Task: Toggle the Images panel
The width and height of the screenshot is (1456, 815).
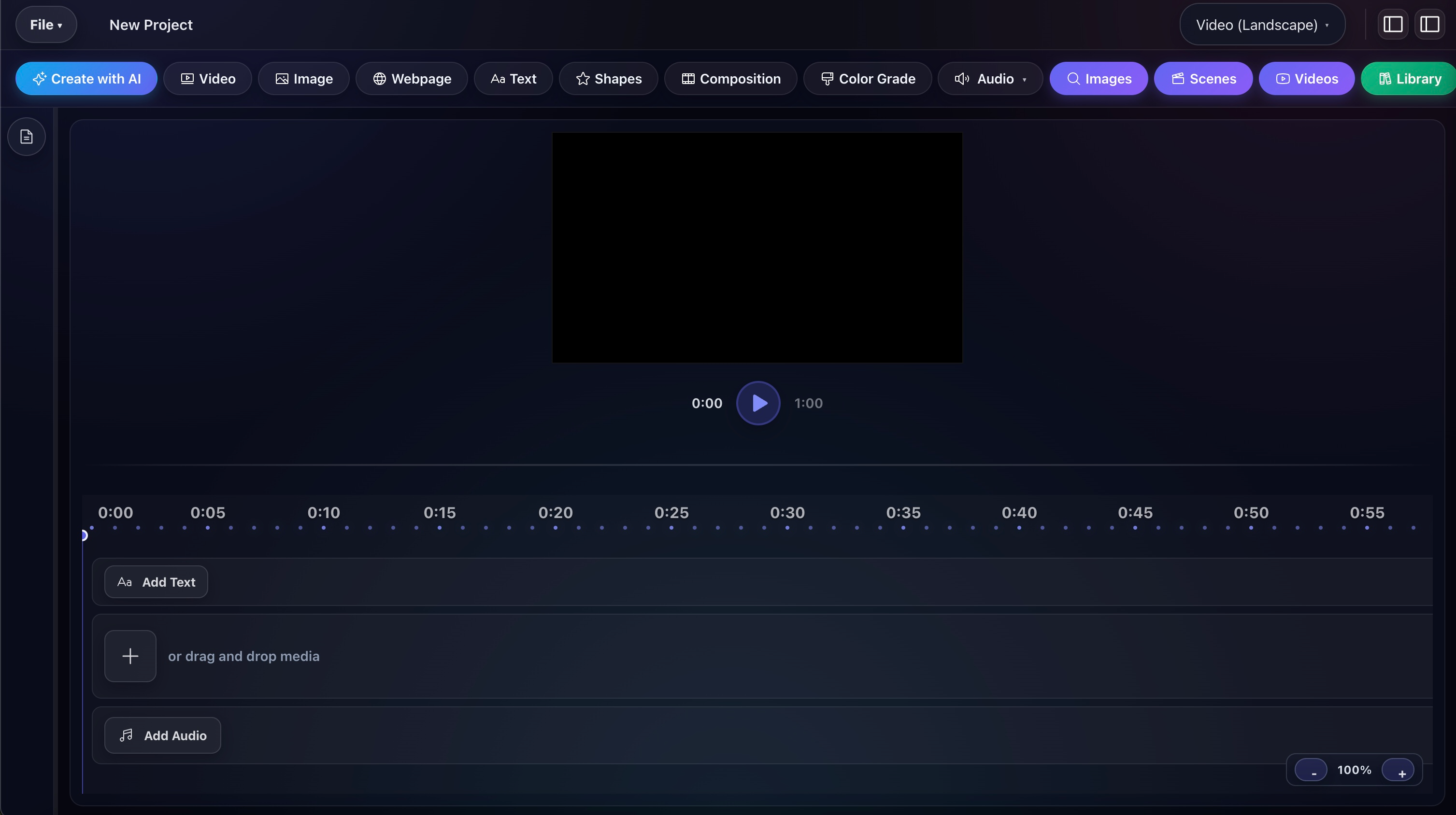Action: click(x=1098, y=79)
